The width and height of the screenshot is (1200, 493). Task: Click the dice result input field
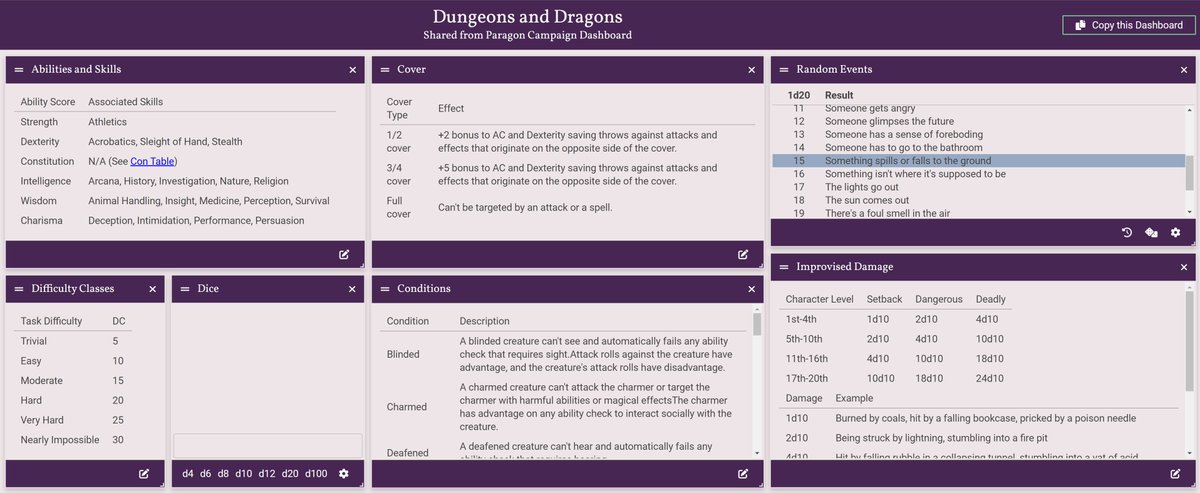click(x=268, y=445)
